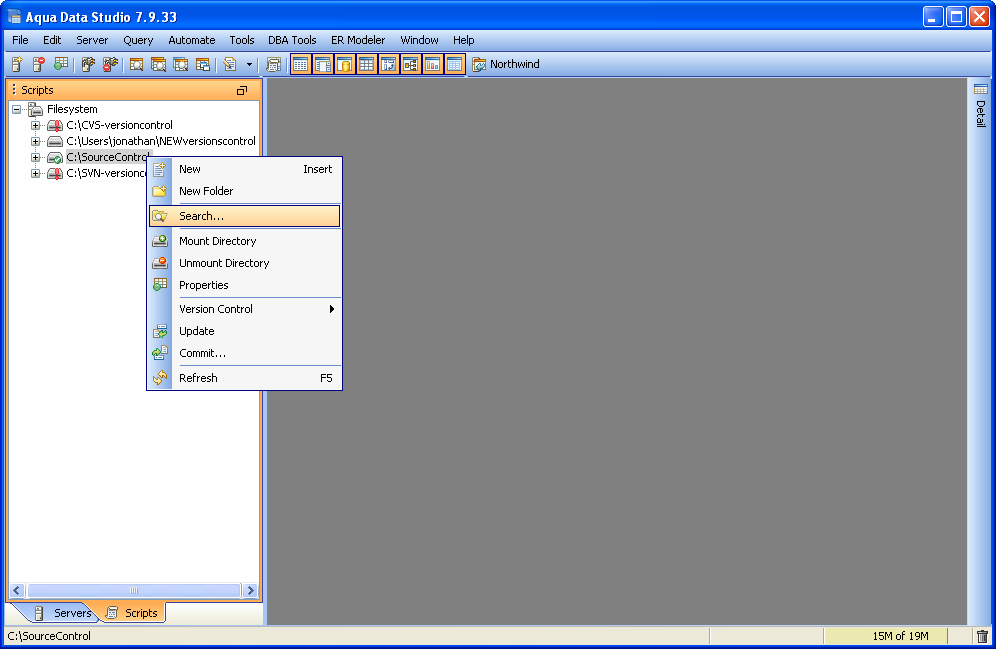Choose Commit... in the context menu
This screenshot has width=996, height=649.
pyautogui.click(x=245, y=353)
